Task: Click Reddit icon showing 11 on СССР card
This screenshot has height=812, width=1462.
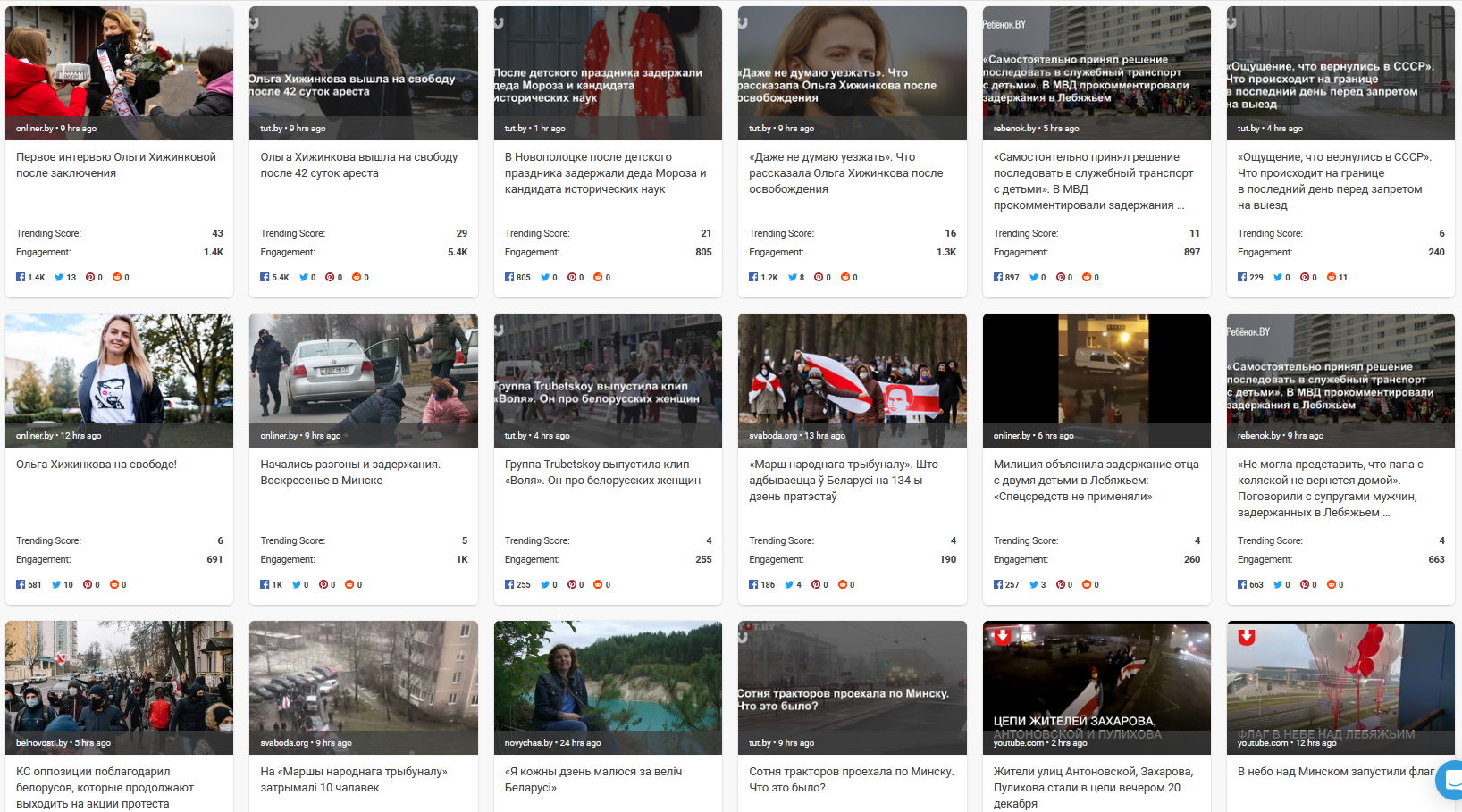Action: click(x=1332, y=278)
